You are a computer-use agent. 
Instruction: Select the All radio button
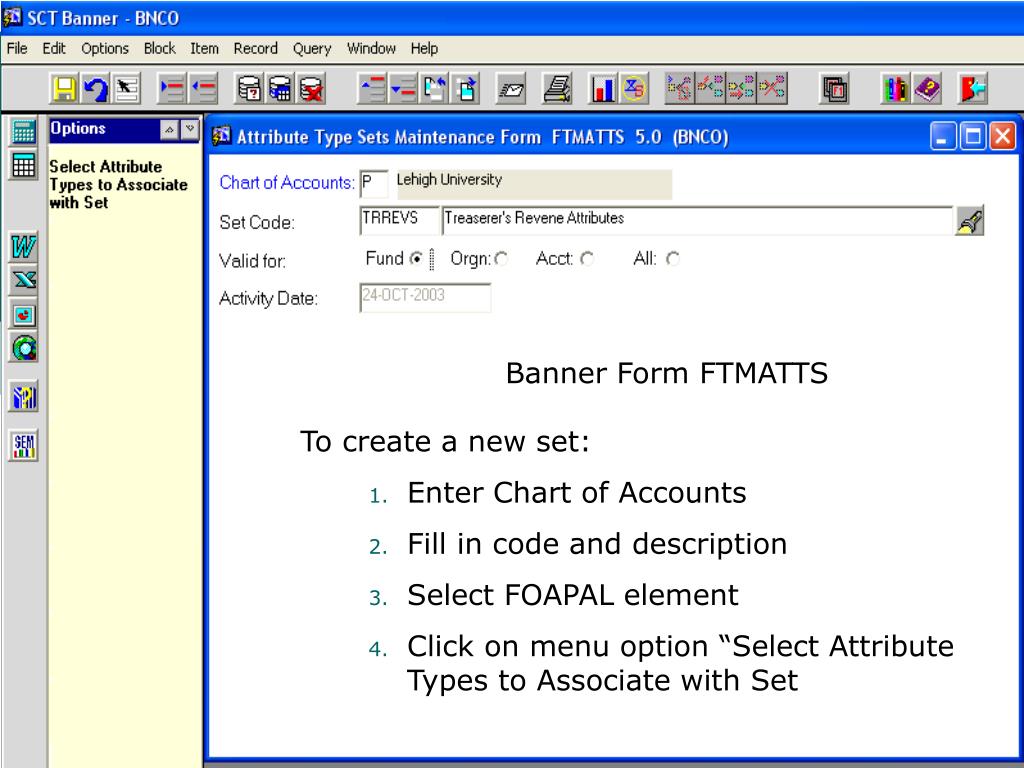tap(673, 259)
